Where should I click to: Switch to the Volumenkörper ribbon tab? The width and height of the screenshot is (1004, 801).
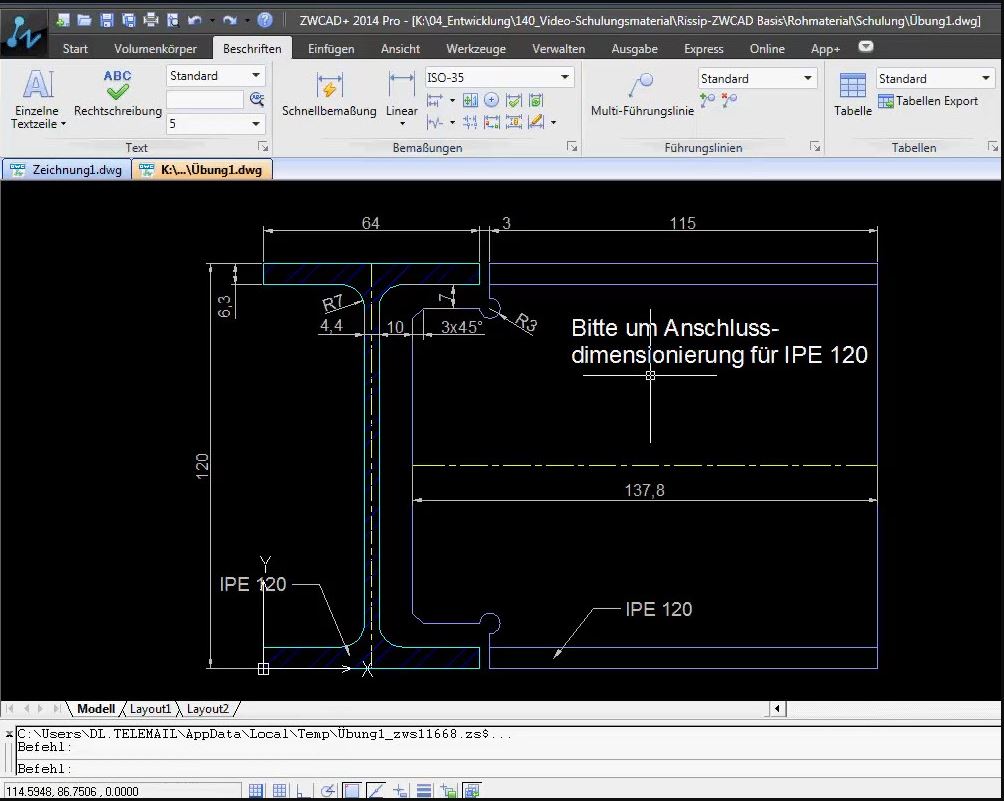click(155, 49)
